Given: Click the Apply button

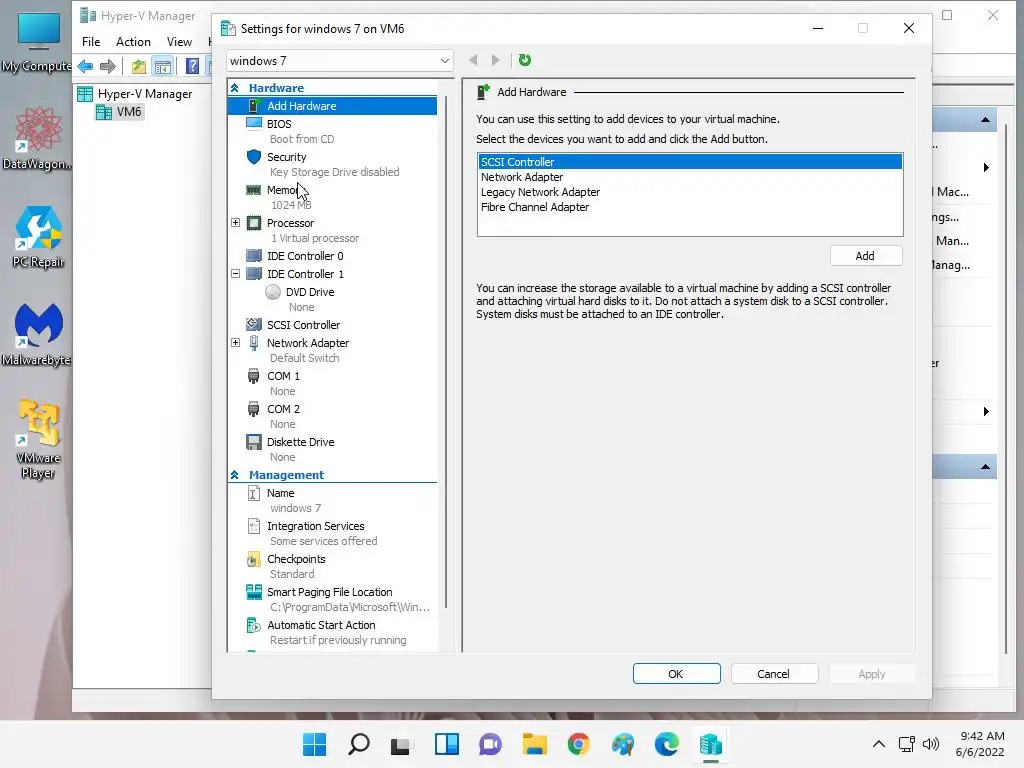Looking at the screenshot, I should pyautogui.click(x=872, y=674).
